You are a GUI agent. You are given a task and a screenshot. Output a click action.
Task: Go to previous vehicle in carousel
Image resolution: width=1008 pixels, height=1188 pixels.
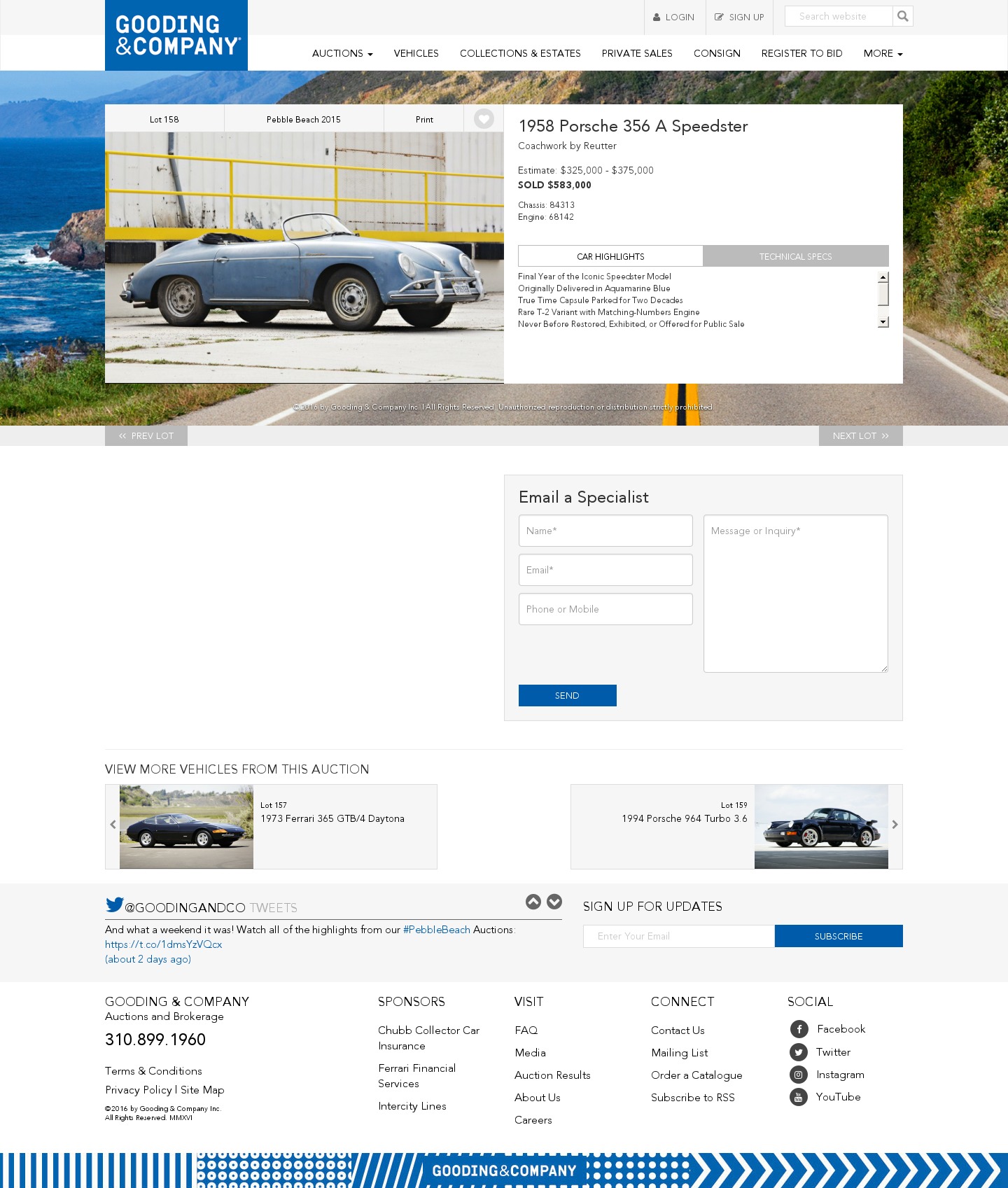click(x=113, y=825)
